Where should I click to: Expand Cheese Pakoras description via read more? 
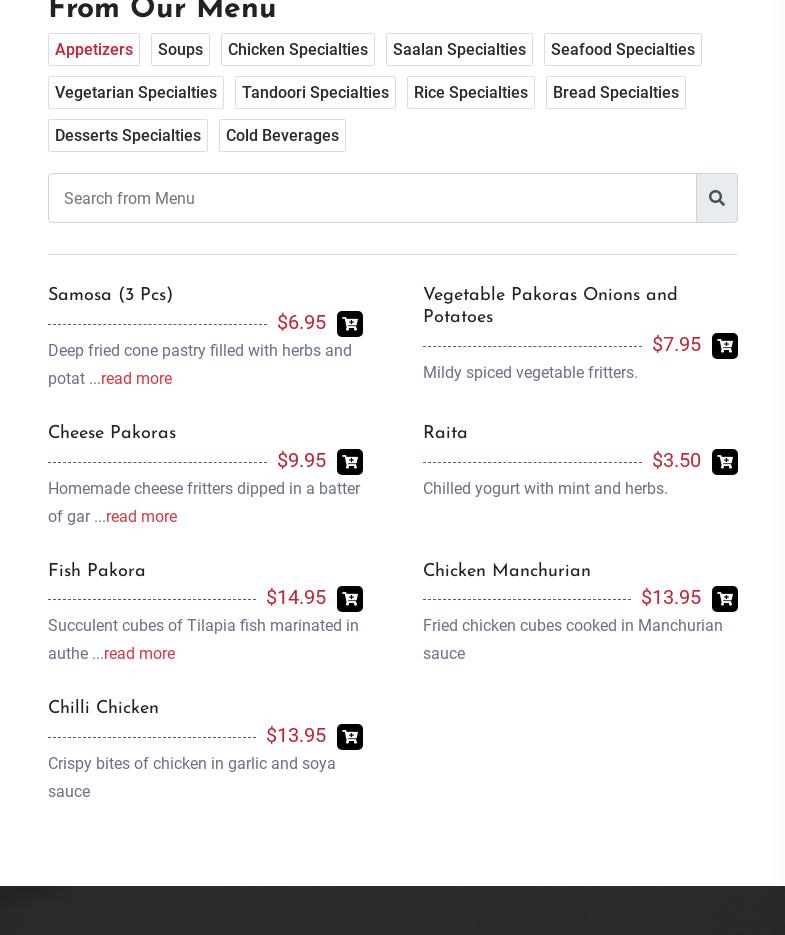[141, 517]
